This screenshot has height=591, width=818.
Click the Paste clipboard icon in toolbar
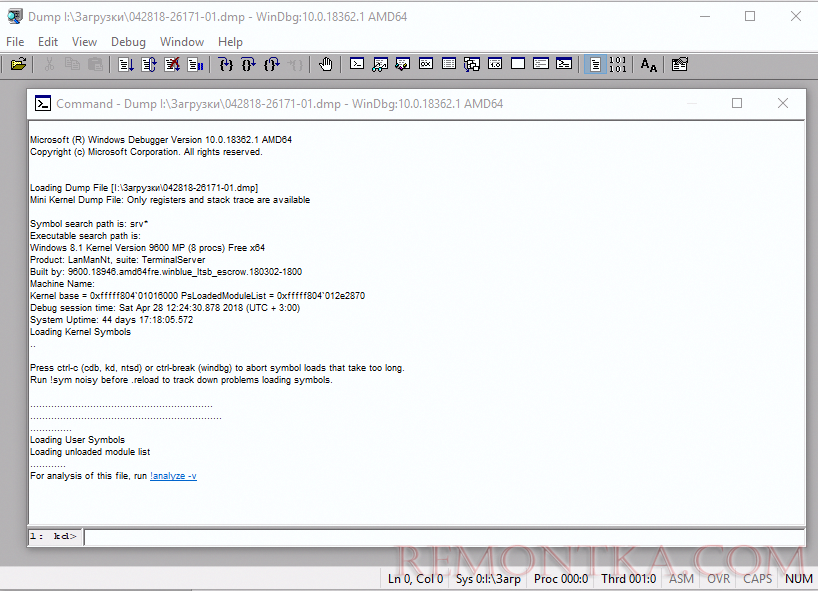tap(95, 65)
